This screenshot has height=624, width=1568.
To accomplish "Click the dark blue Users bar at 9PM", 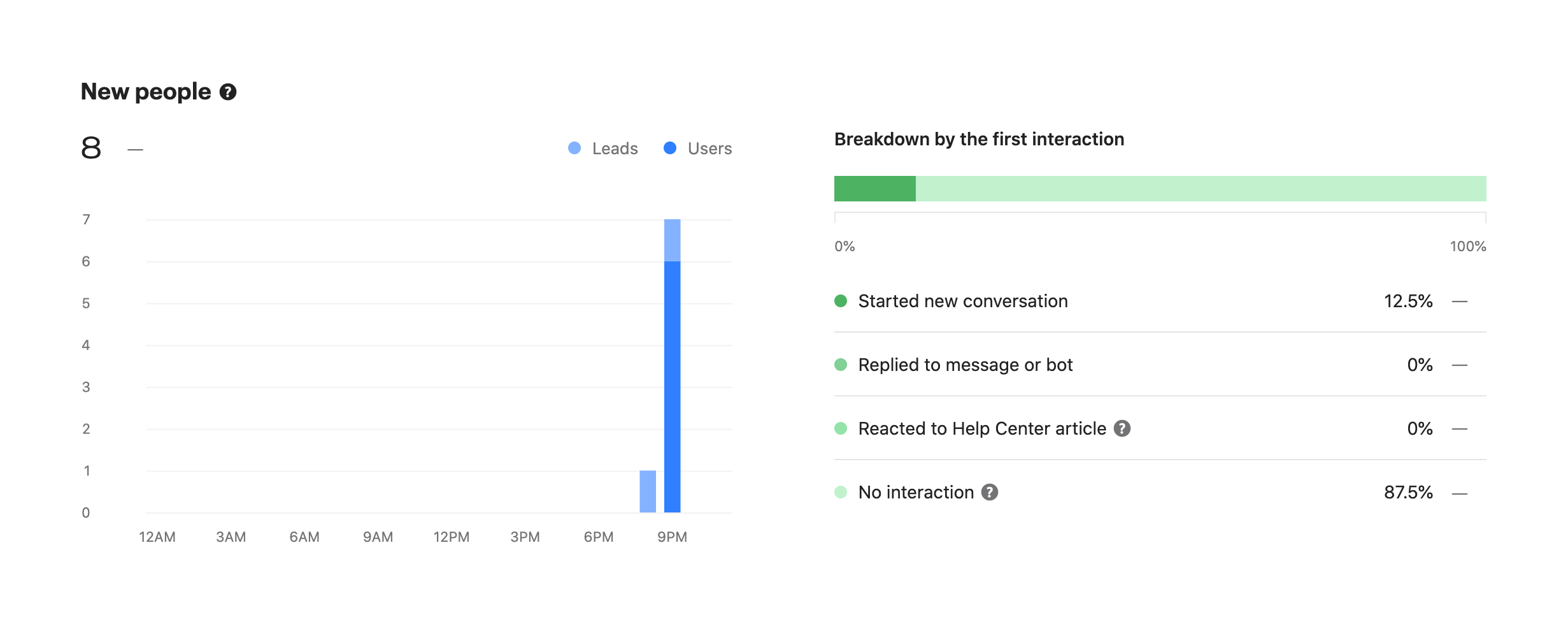I will point(672,386).
